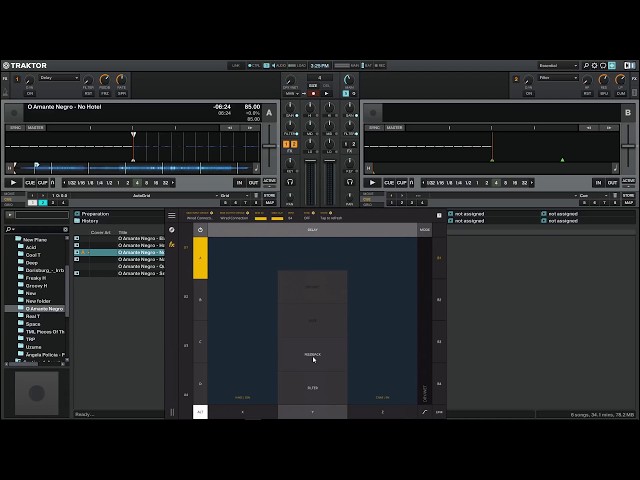Image resolution: width=640 pixels, height=480 pixels.
Task: Click the round deck icon in overlay sidebar
Action: click(172, 230)
